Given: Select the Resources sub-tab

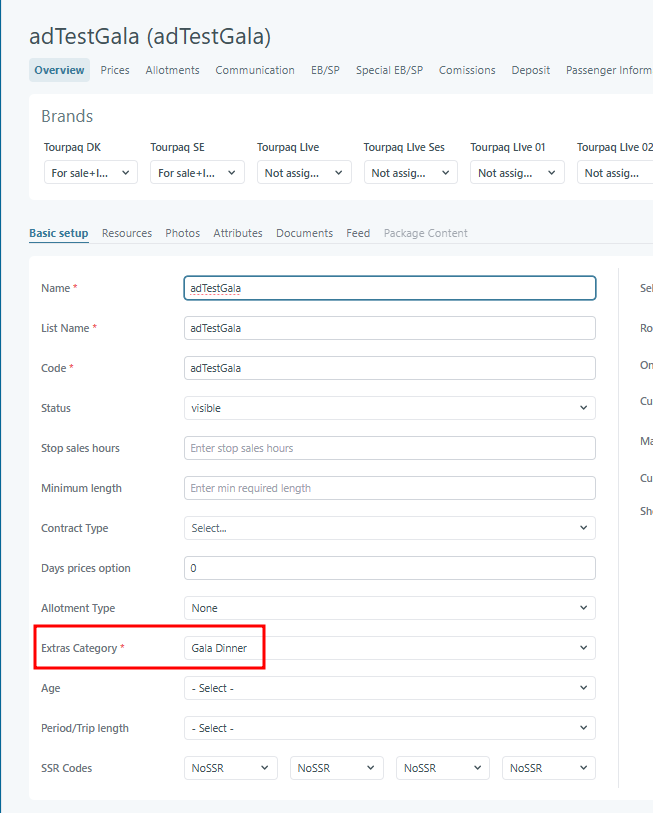Looking at the screenshot, I should [127, 233].
